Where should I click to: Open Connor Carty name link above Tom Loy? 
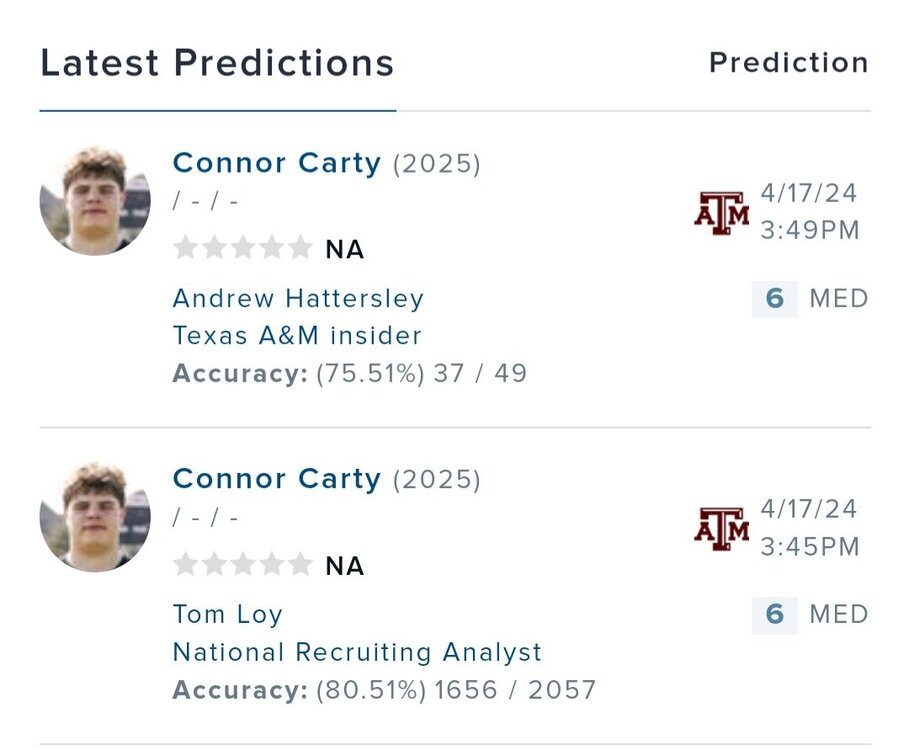pos(277,479)
